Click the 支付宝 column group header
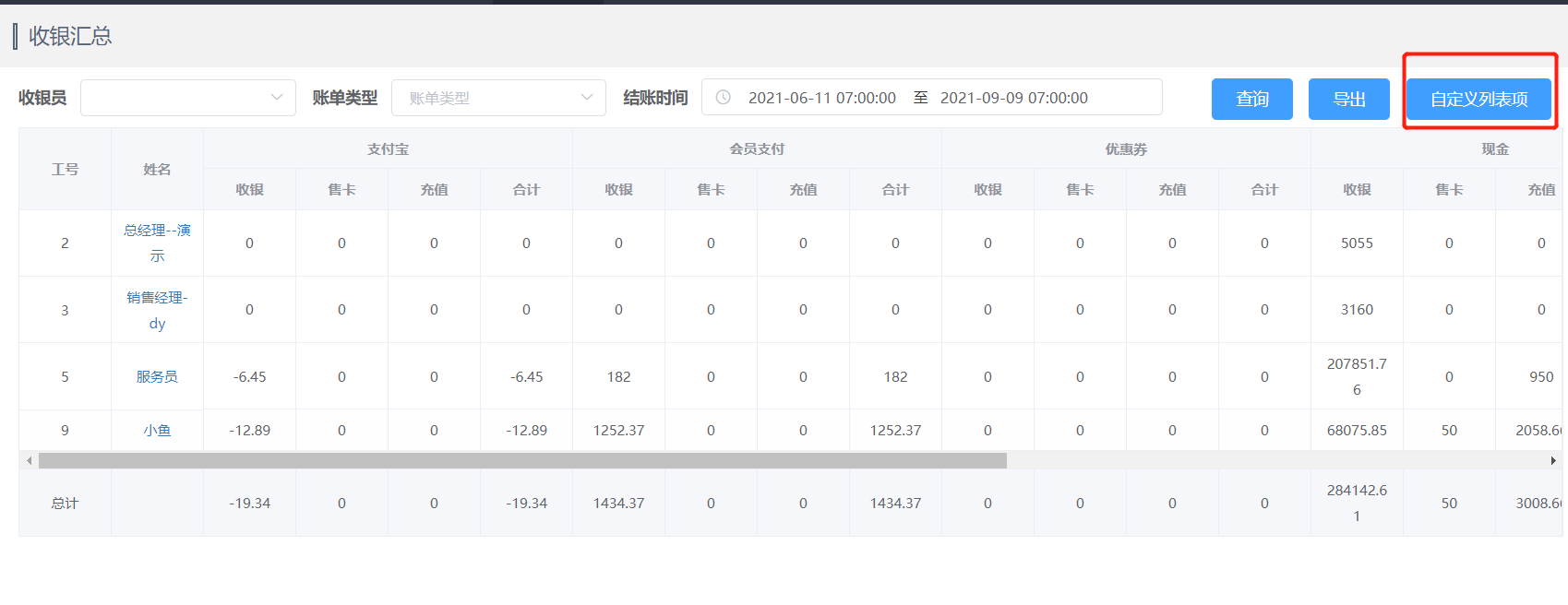 [x=388, y=148]
